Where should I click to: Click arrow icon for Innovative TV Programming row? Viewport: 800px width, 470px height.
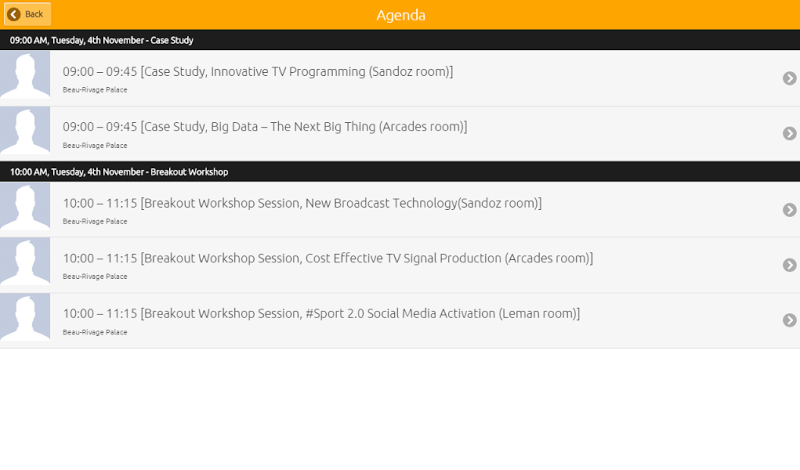click(789, 78)
